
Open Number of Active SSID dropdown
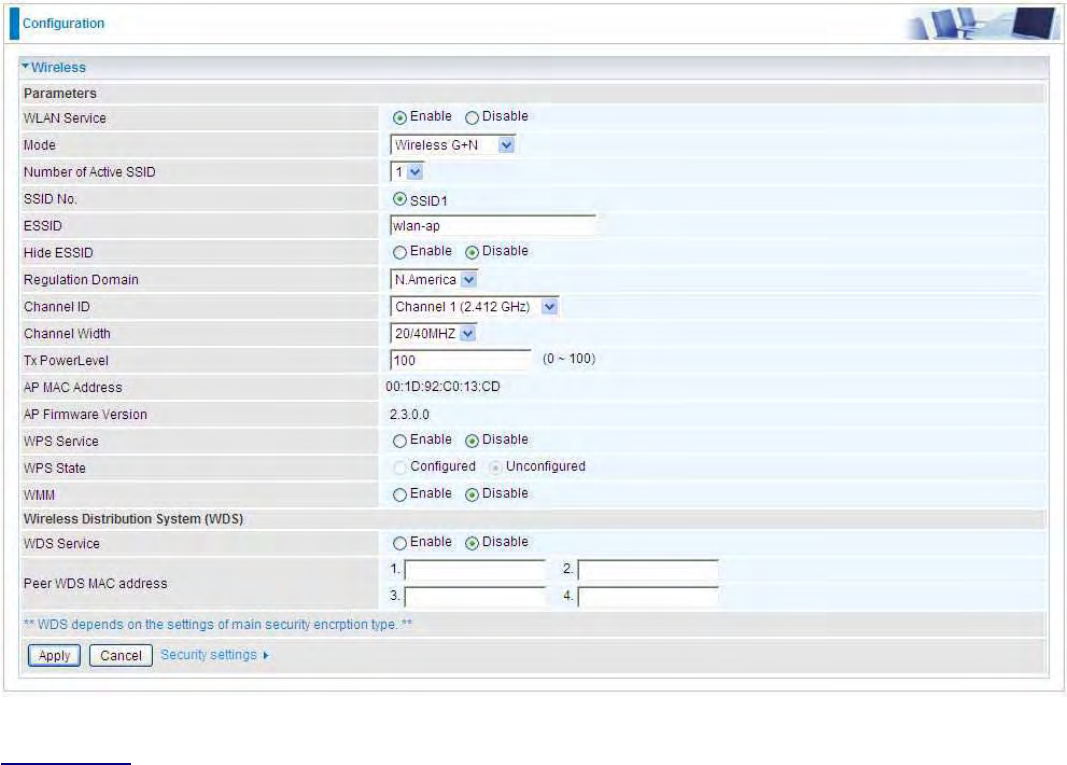tap(407, 172)
